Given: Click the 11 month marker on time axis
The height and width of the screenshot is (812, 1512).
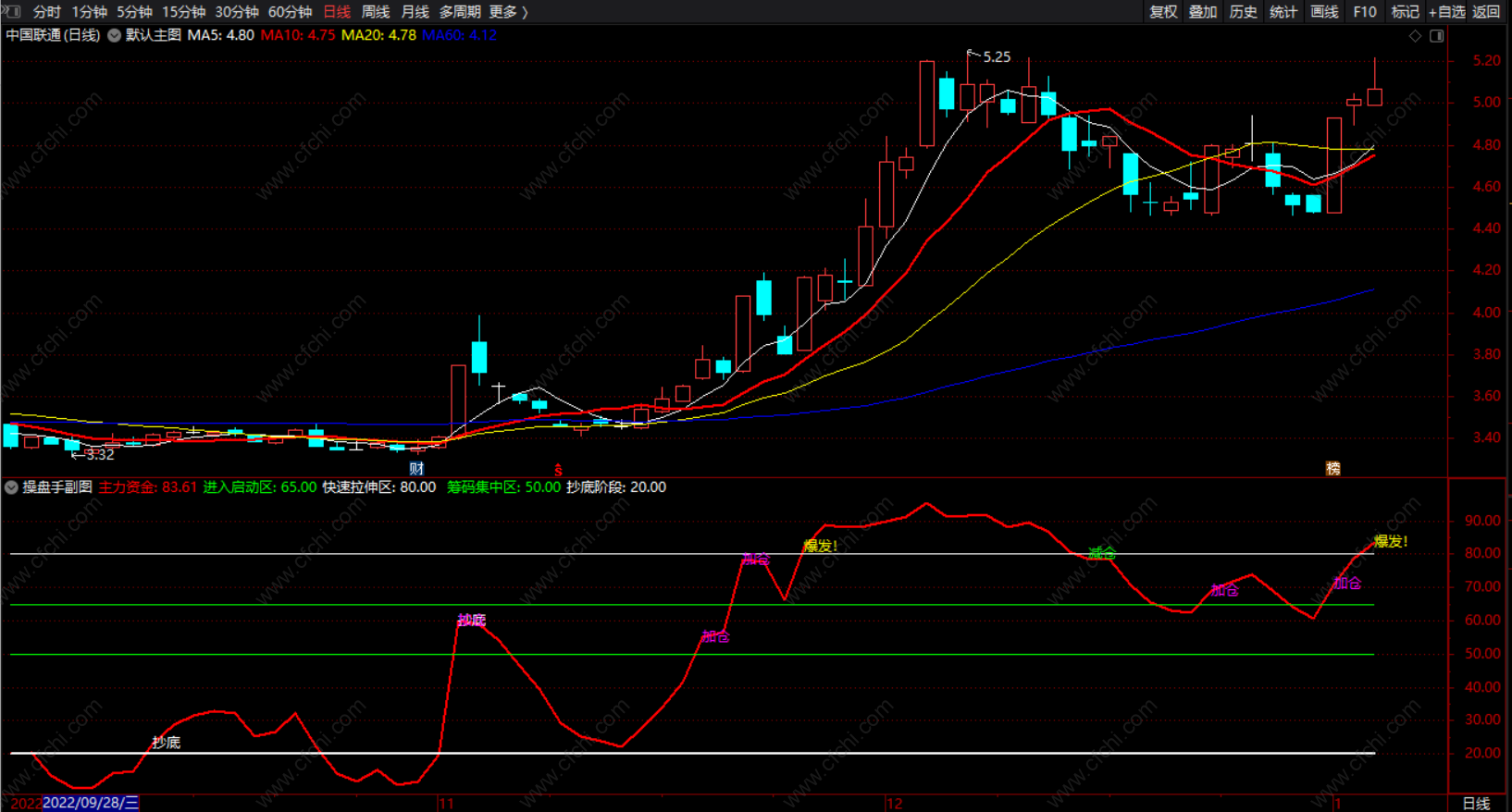Looking at the screenshot, I should click(x=447, y=804).
